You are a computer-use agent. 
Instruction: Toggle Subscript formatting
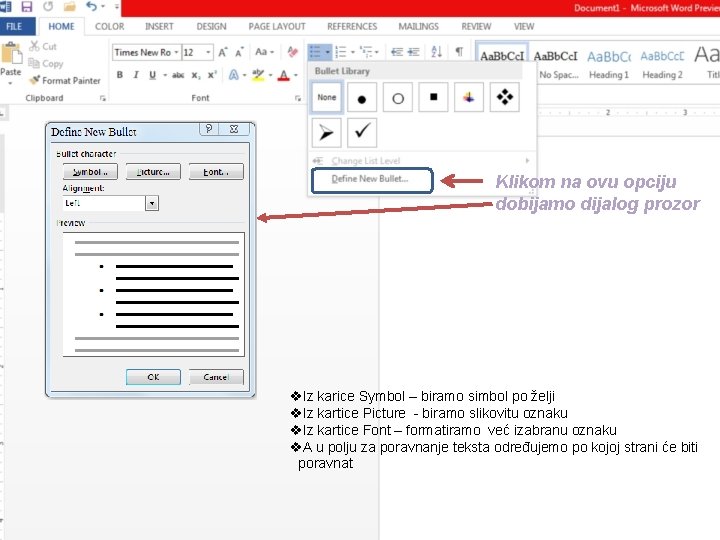tap(196, 75)
